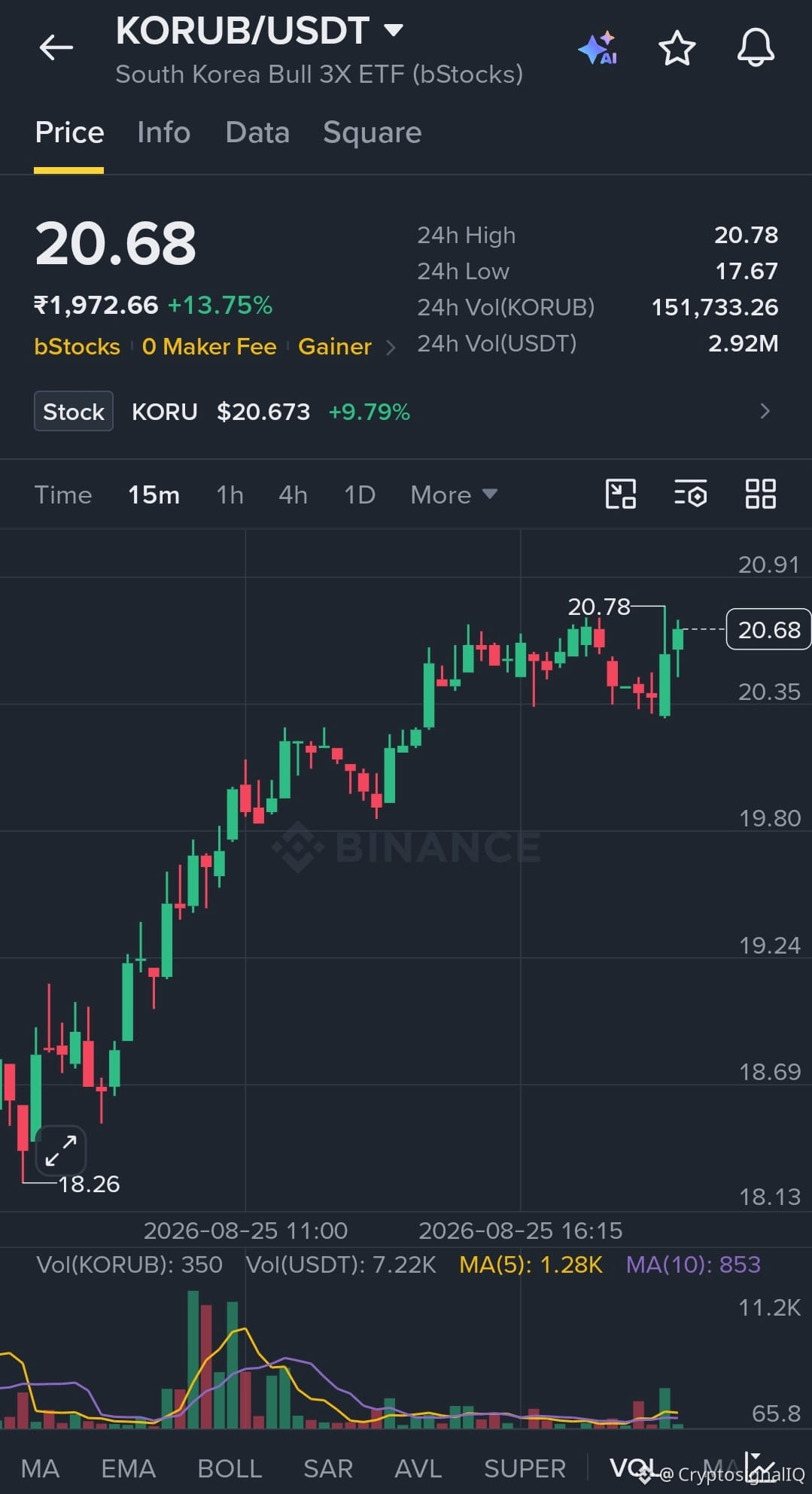Tap the bStocks tag link
812x1494 pixels.
tap(77, 346)
